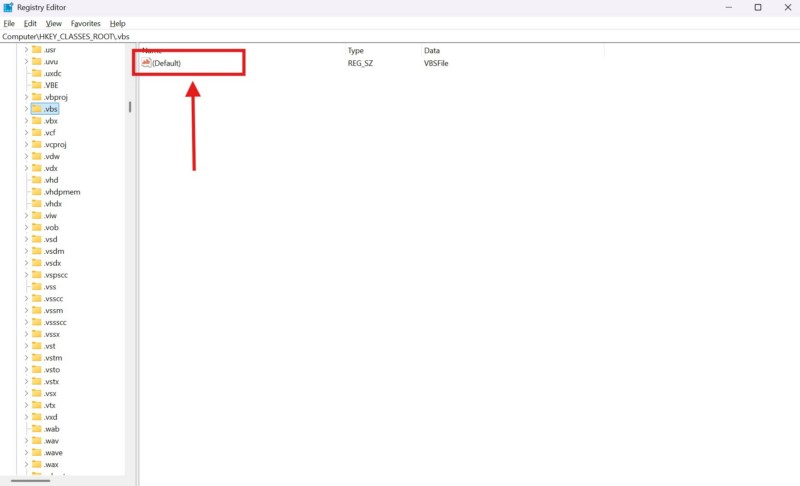Select the .vsx key label

(x=50, y=393)
